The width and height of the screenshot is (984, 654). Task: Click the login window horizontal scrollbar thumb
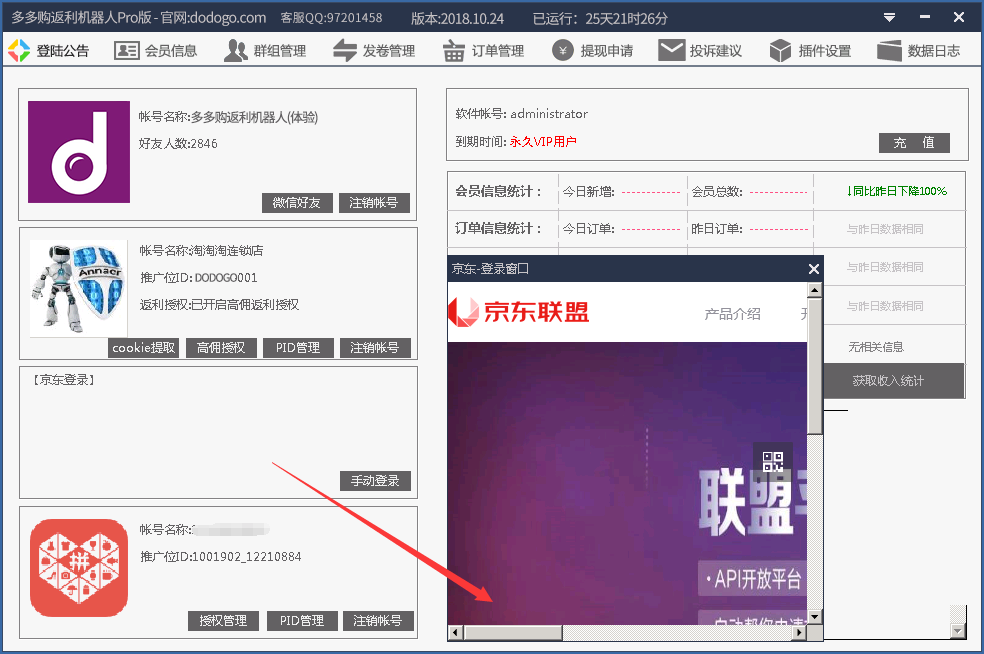pos(513,633)
